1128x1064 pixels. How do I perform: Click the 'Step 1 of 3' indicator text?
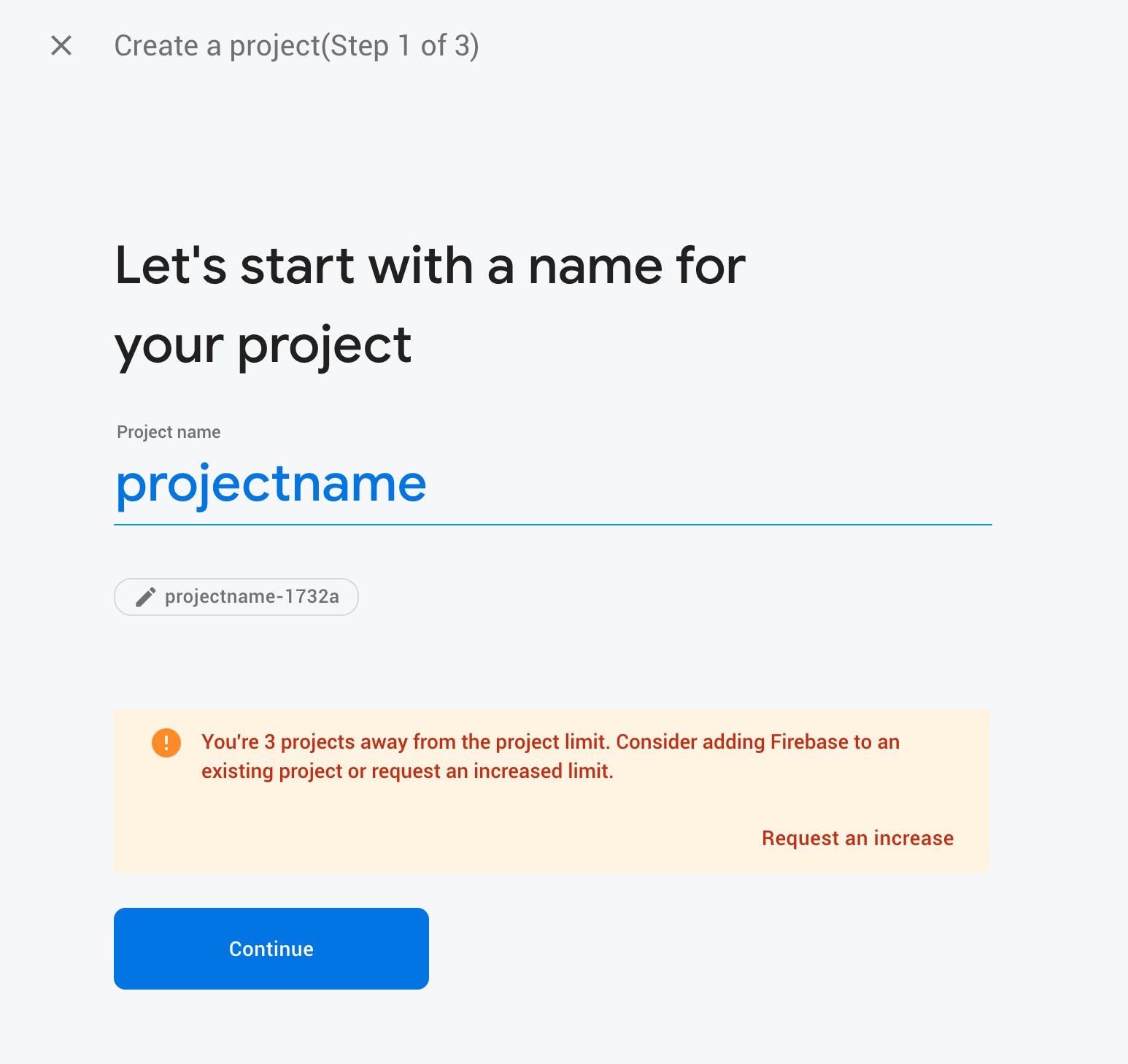click(403, 46)
